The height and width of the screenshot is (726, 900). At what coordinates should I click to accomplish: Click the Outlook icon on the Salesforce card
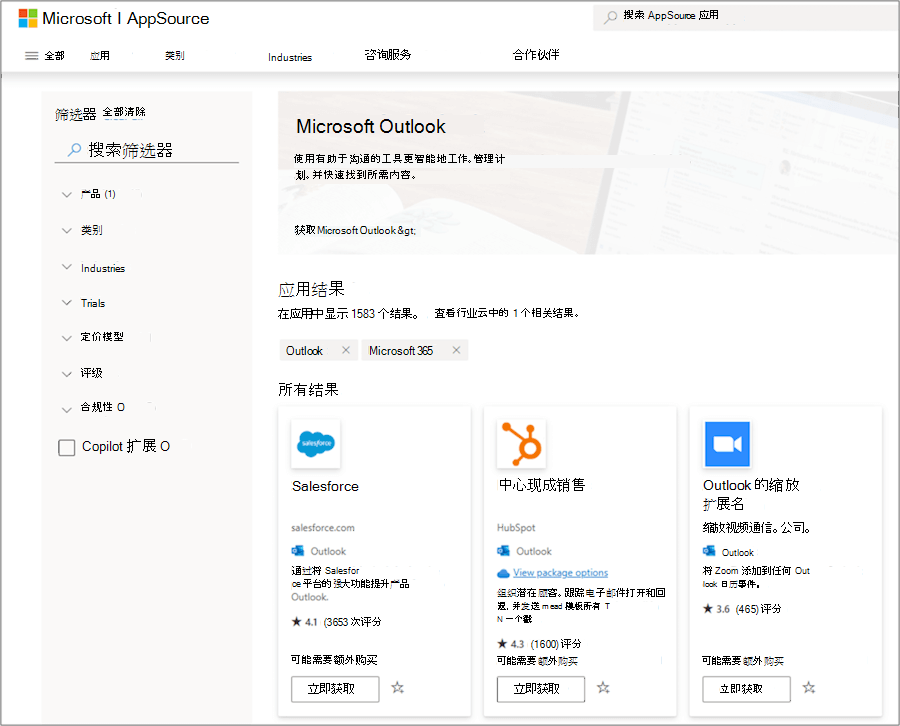[x=297, y=551]
